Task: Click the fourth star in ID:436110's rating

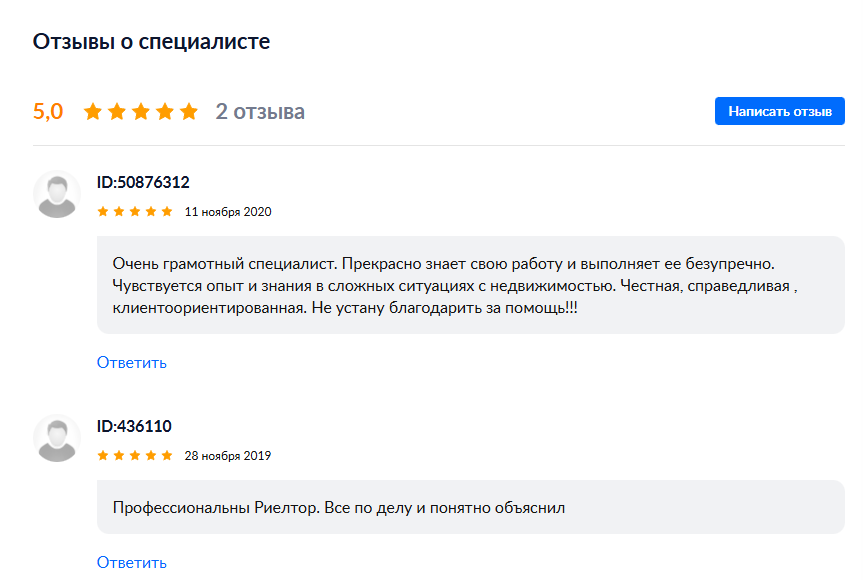Action: click(x=151, y=456)
